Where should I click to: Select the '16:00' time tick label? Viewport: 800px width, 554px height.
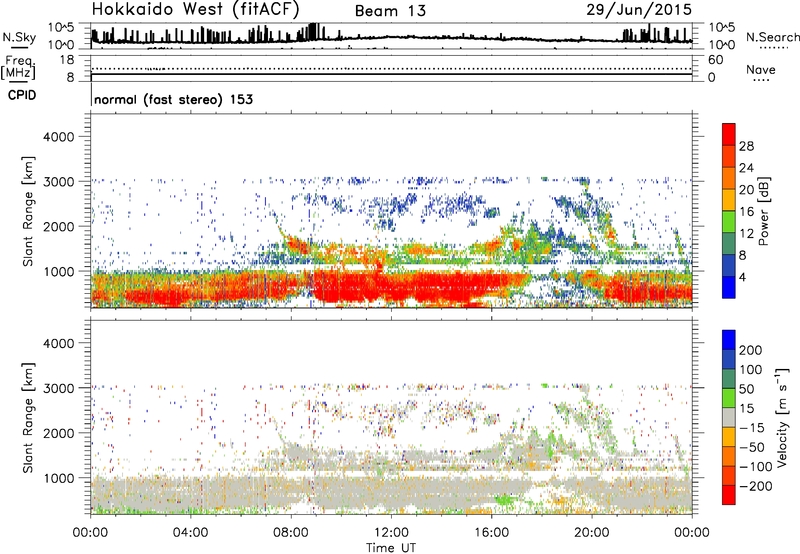(491, 533)
